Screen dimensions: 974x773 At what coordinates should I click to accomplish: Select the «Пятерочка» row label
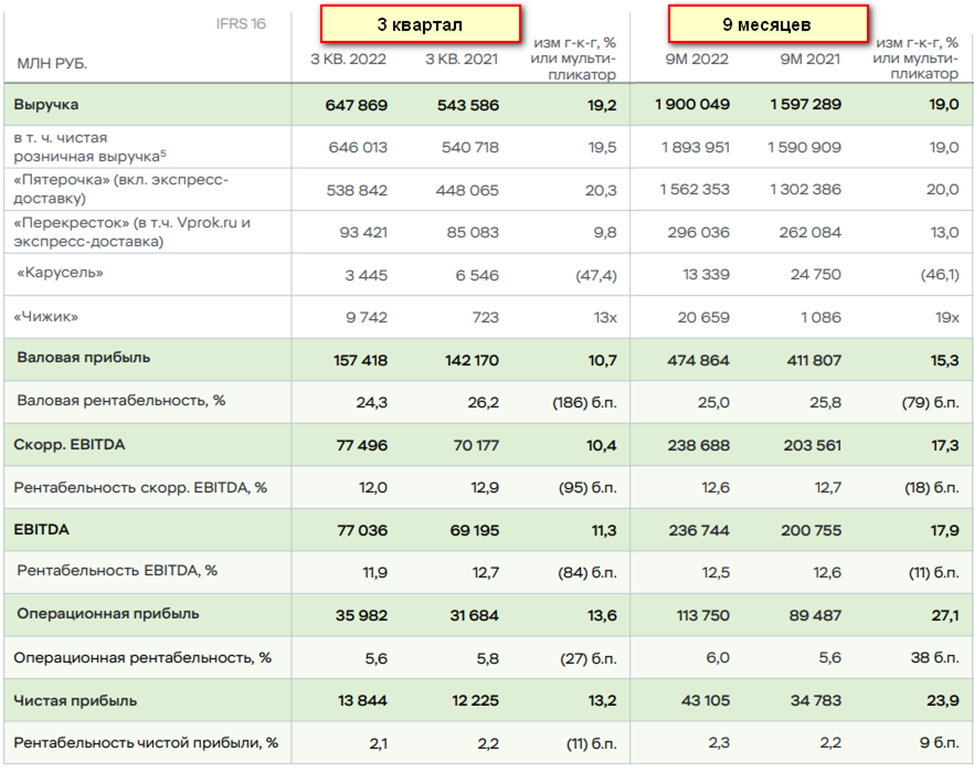pyautogui.click(x=121, y=190)
